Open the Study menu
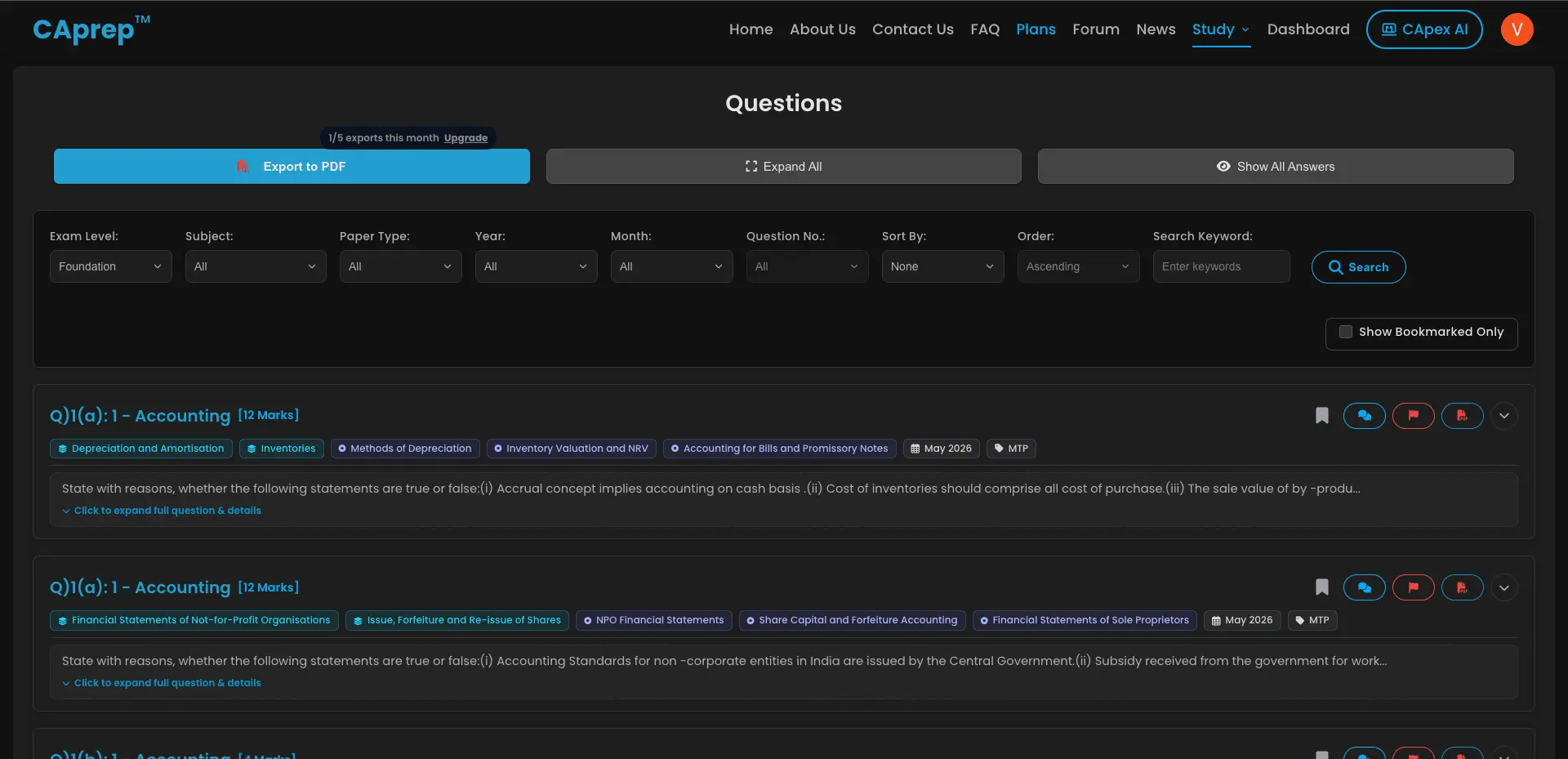 1222,29
